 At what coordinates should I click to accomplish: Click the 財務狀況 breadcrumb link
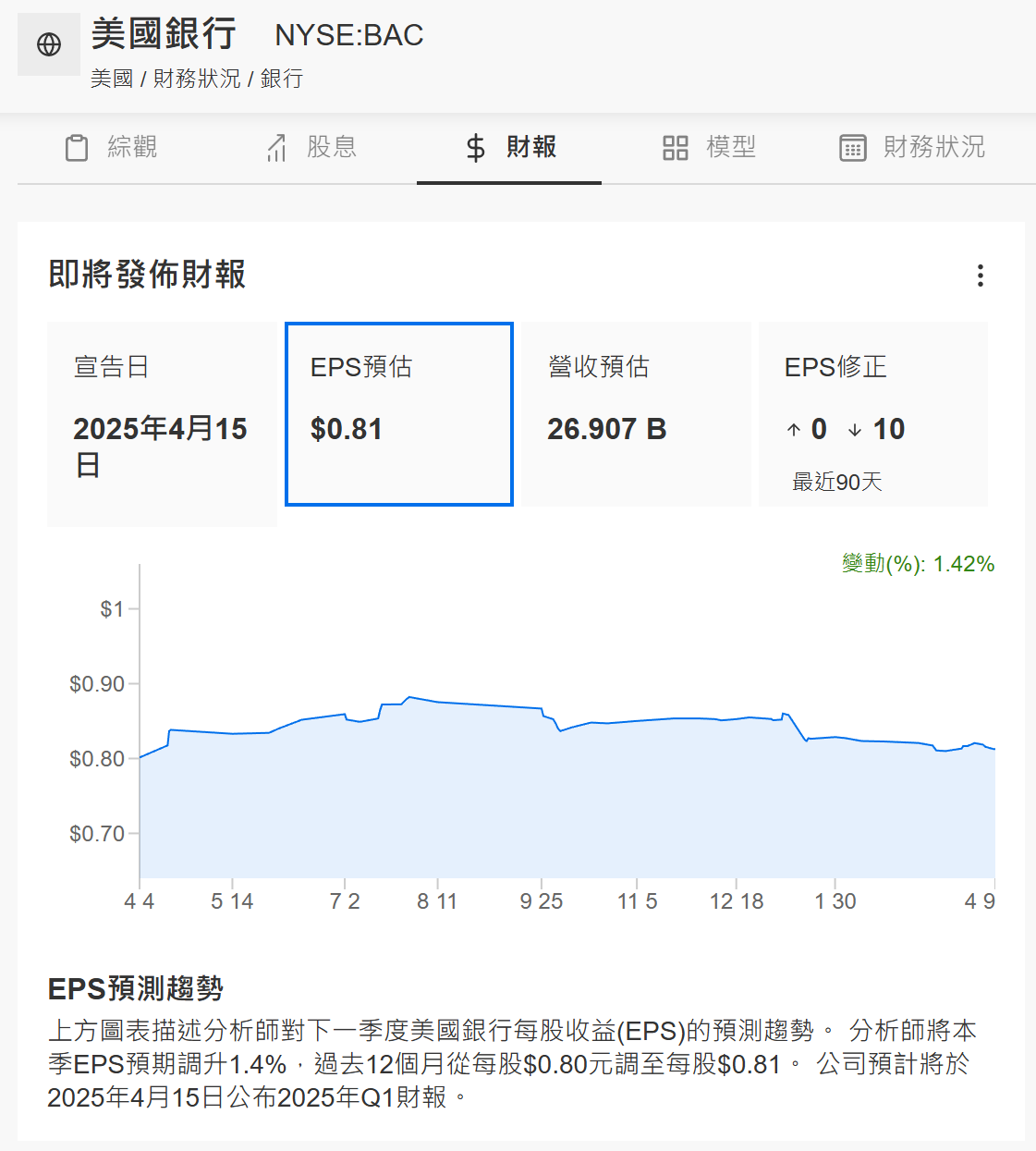197,79
